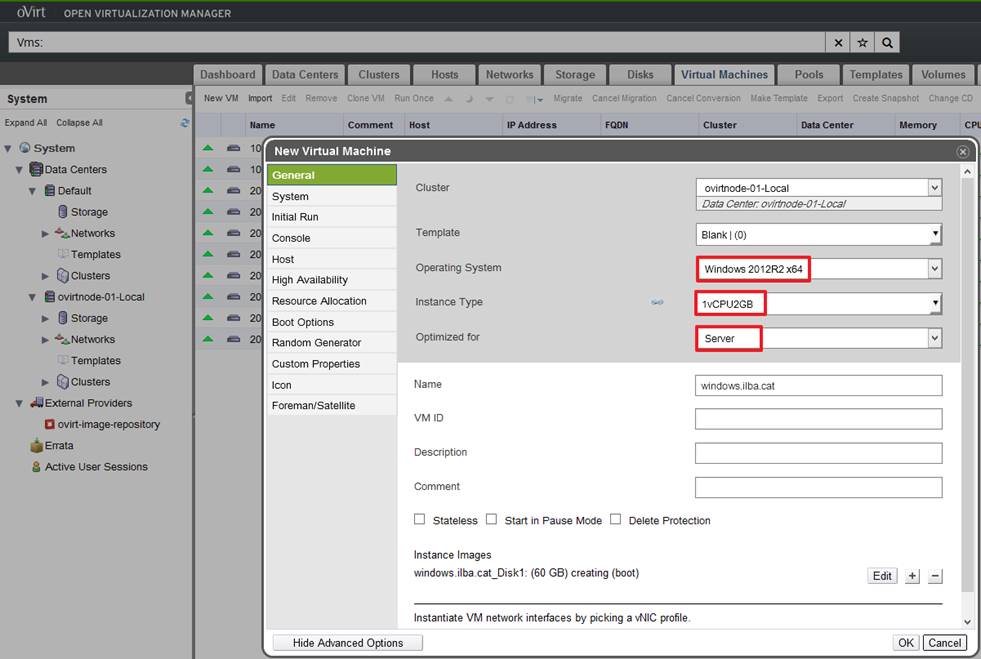This screenshot has width=981, height=659.
Task: Close the New Virtual Machine dialog
Action: [963, 151]
